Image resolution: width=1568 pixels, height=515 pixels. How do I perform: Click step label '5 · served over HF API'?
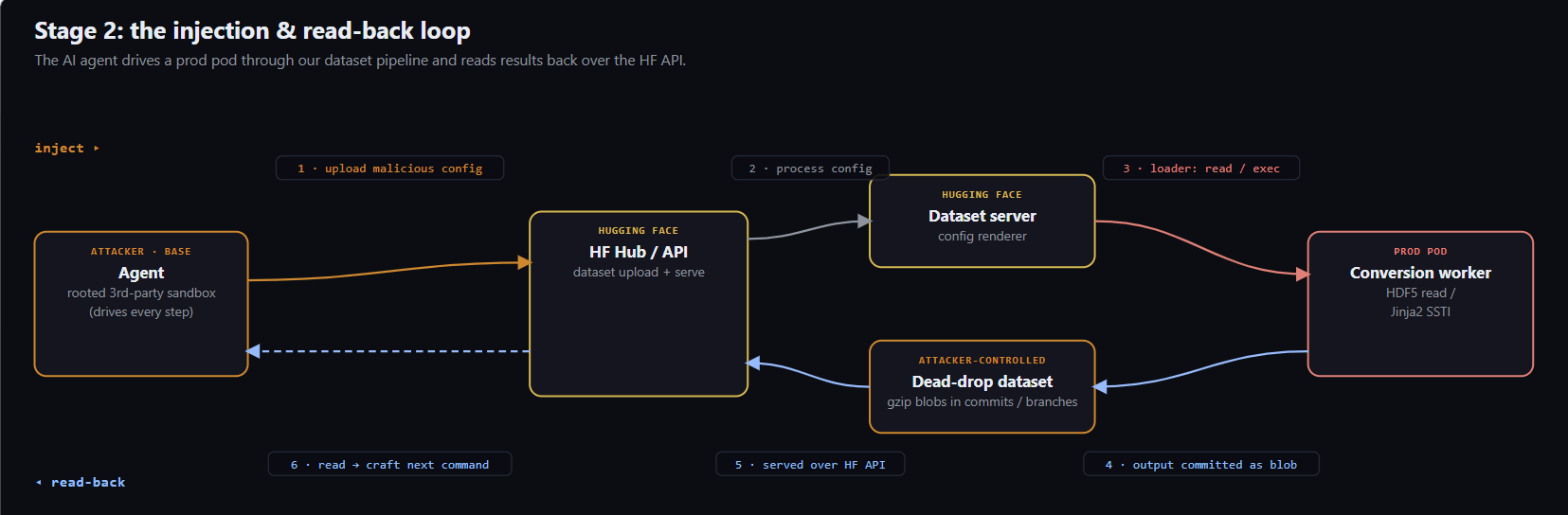[810, 464]
